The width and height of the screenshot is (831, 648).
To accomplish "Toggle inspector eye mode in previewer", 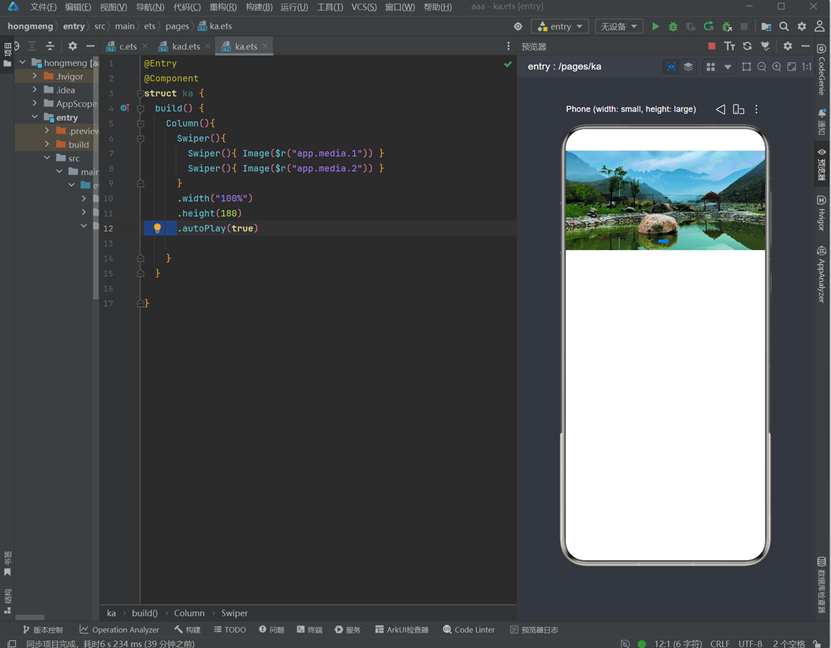I will point(671,67).
